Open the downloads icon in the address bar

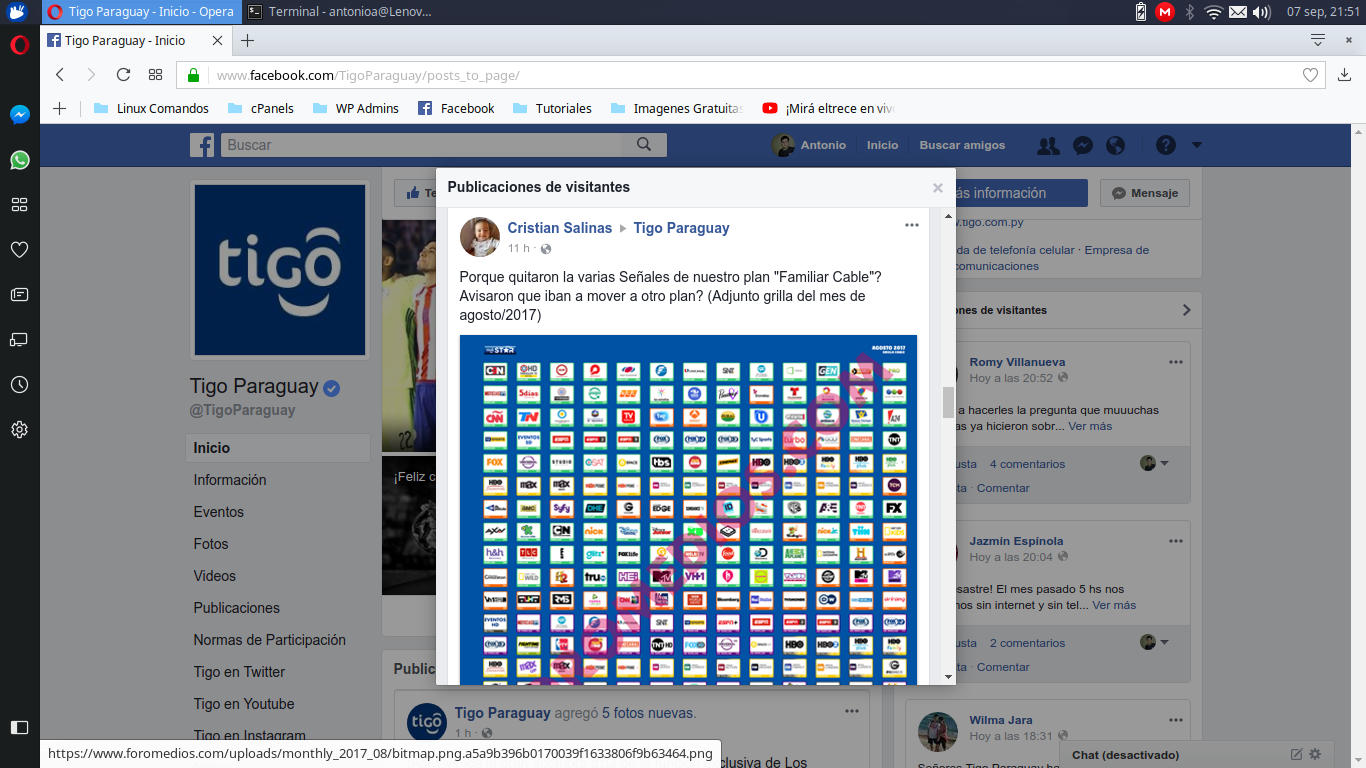[1344, 75]
